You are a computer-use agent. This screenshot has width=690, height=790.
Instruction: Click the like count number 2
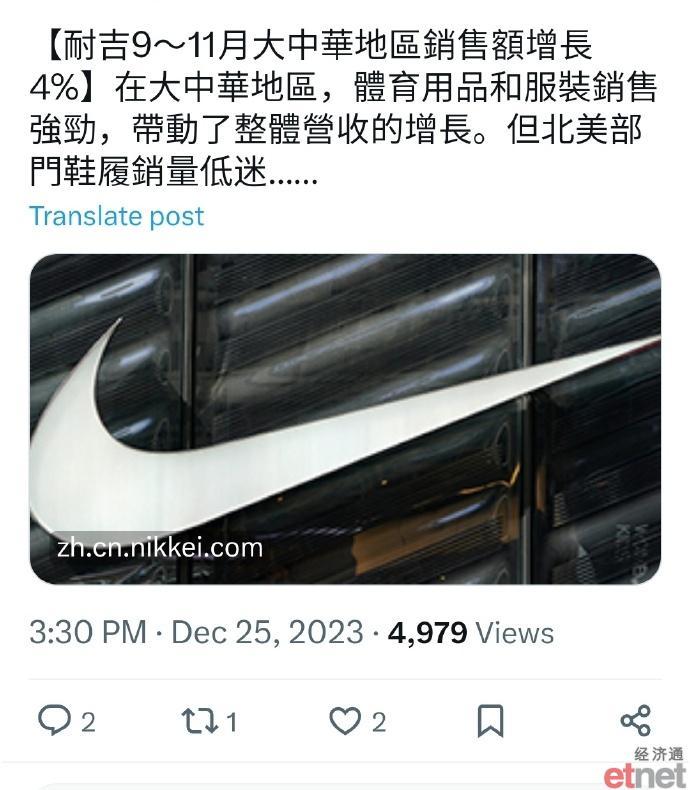coord(379,722)
